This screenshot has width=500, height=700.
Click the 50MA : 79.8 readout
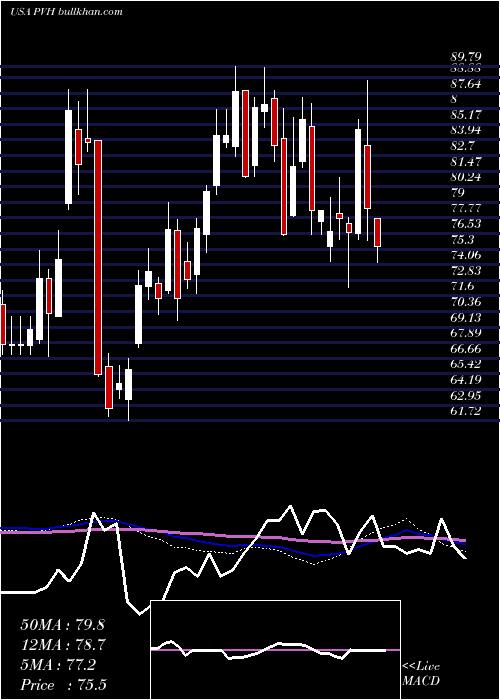[x=62, y=625]
